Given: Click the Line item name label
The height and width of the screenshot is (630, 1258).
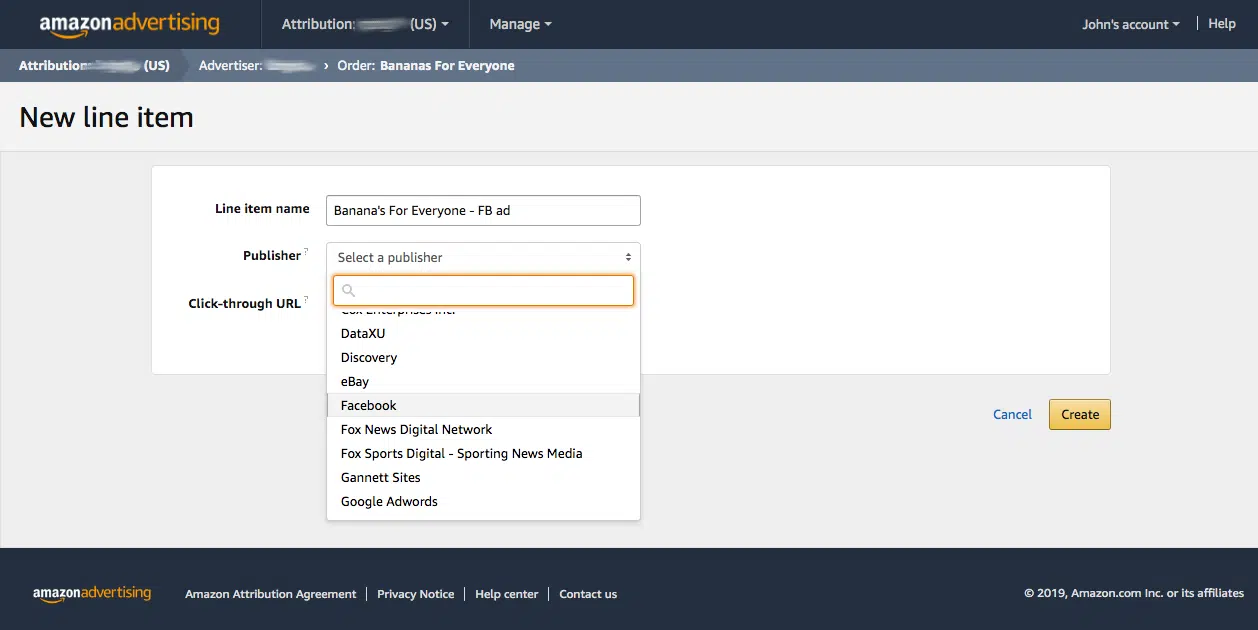Looking at the screenshot, I should tap(262, 209).
